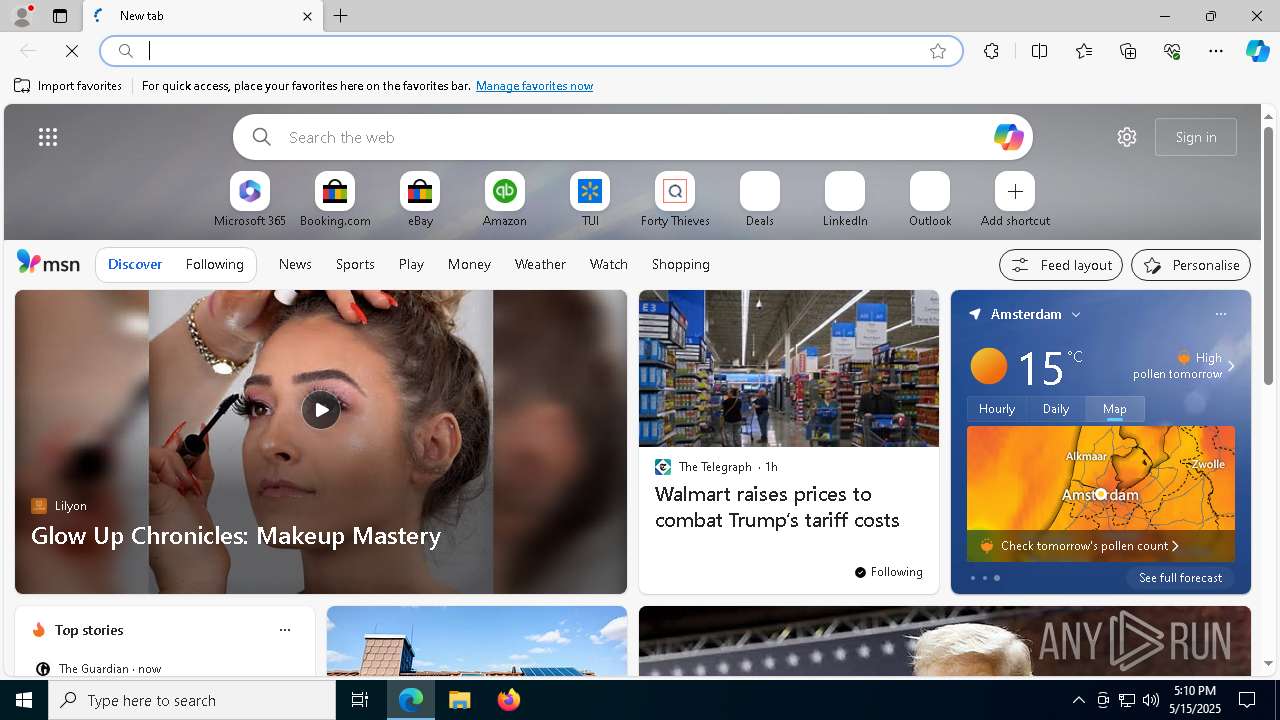Image resolution: width=1280 pixels, height=720 pixels.
Task: Open the News tab
Action: pyautogui.click(x=295, y=264)
